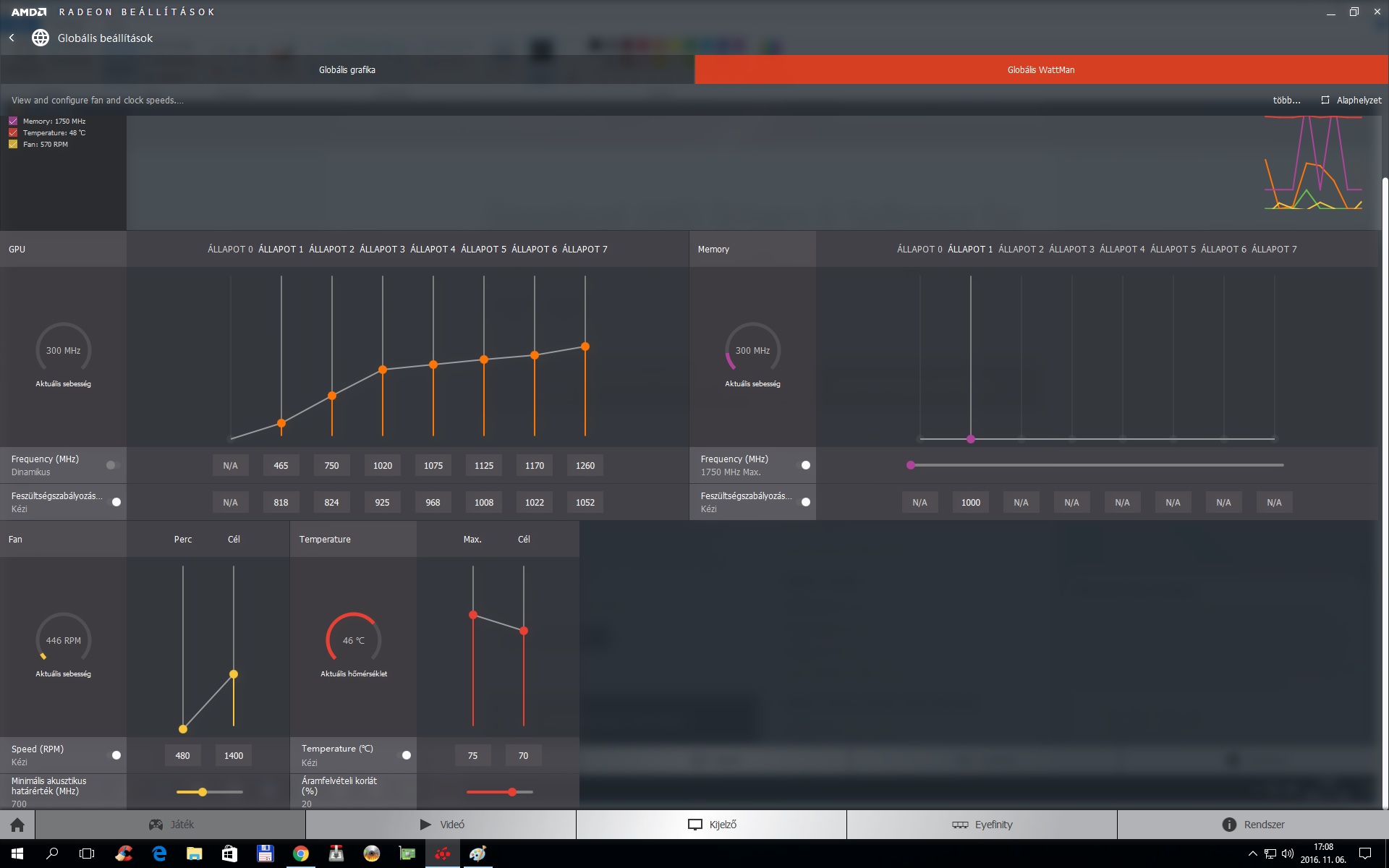
Task: Click the minimum acoustic limit slider handle
Action: click(203, 792)
